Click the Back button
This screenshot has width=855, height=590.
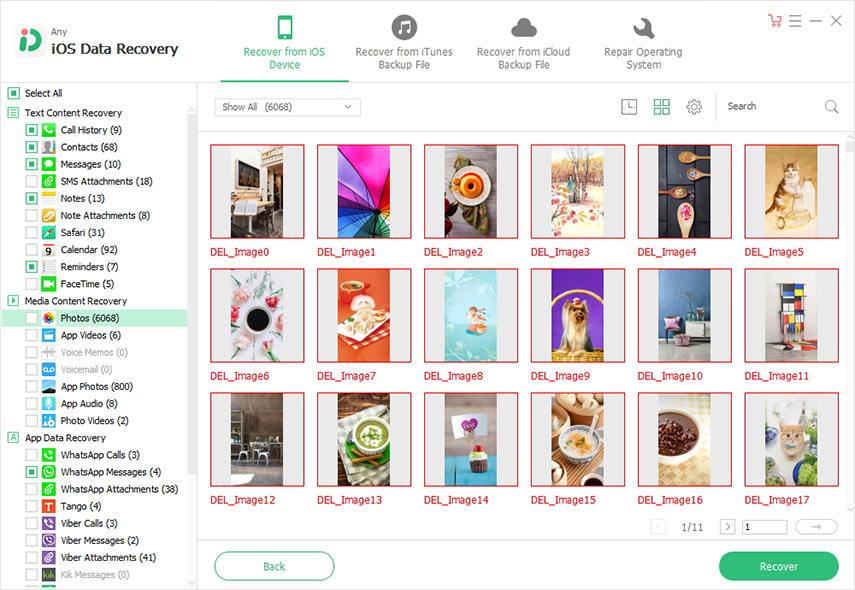tap(274, 566)
